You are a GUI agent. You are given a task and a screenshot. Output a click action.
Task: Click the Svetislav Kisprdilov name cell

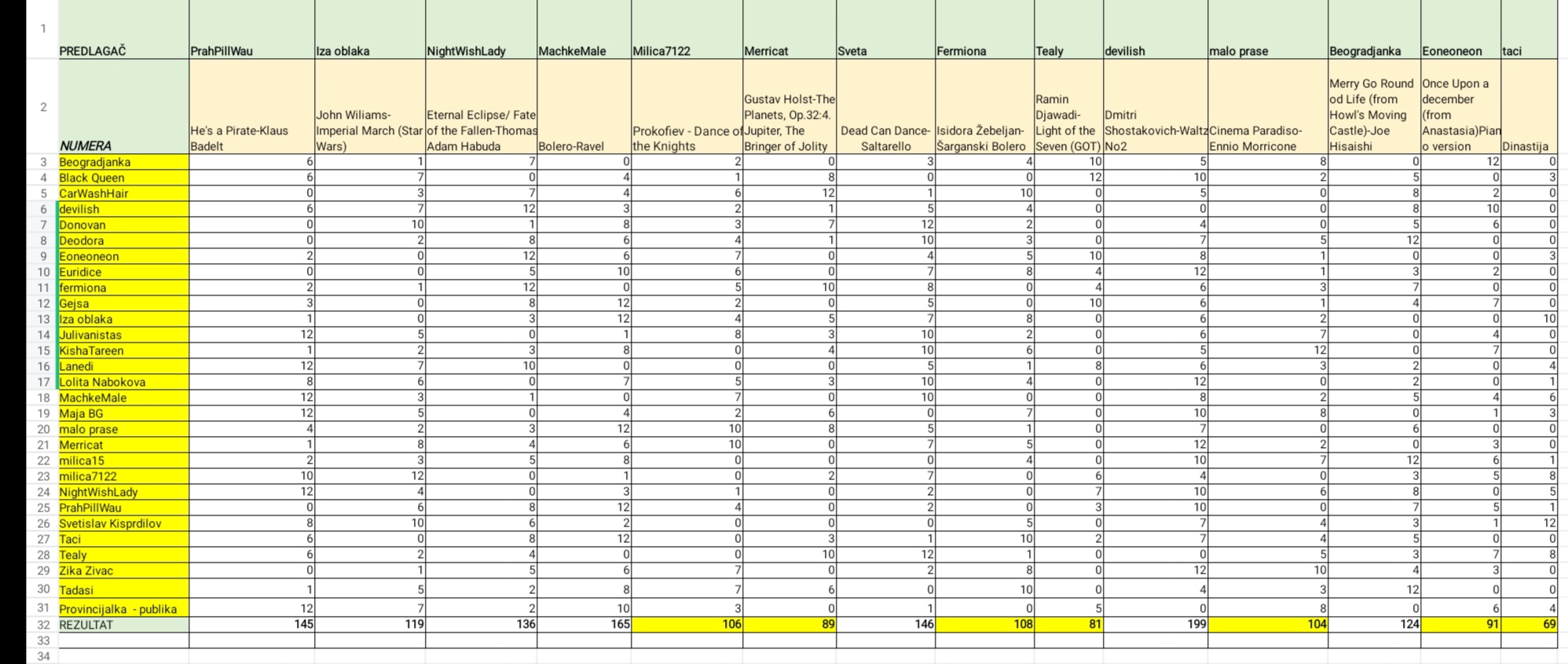(123, 523)
